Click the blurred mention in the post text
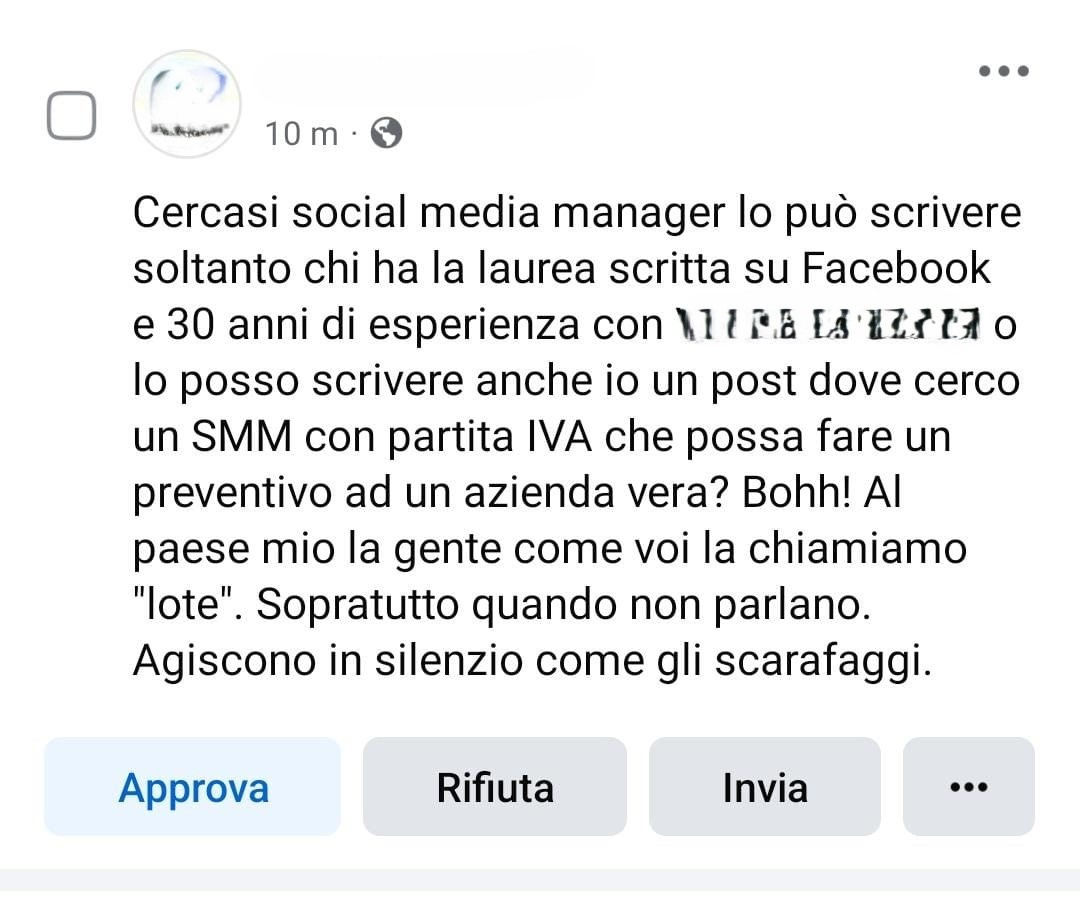 (827, 324)
